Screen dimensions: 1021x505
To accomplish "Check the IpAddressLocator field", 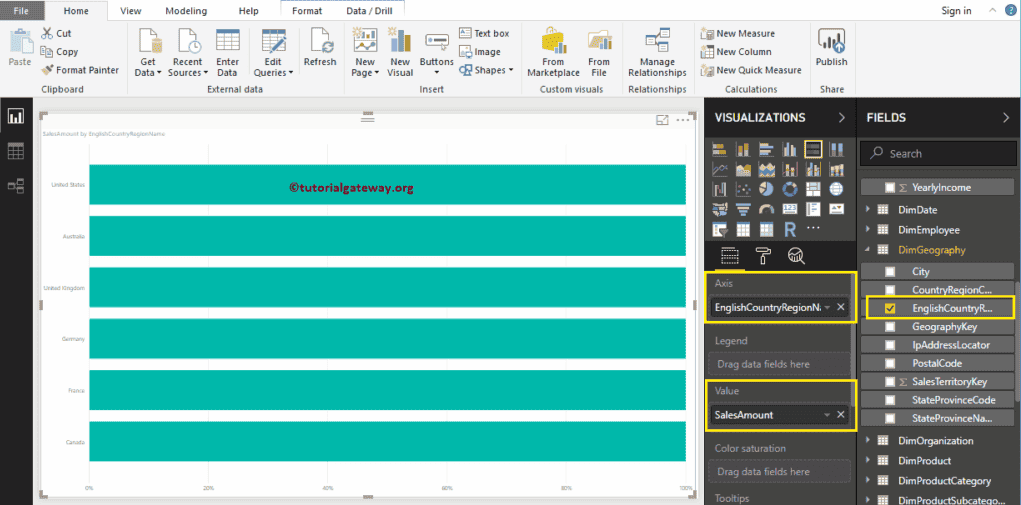I will (890, 345).
